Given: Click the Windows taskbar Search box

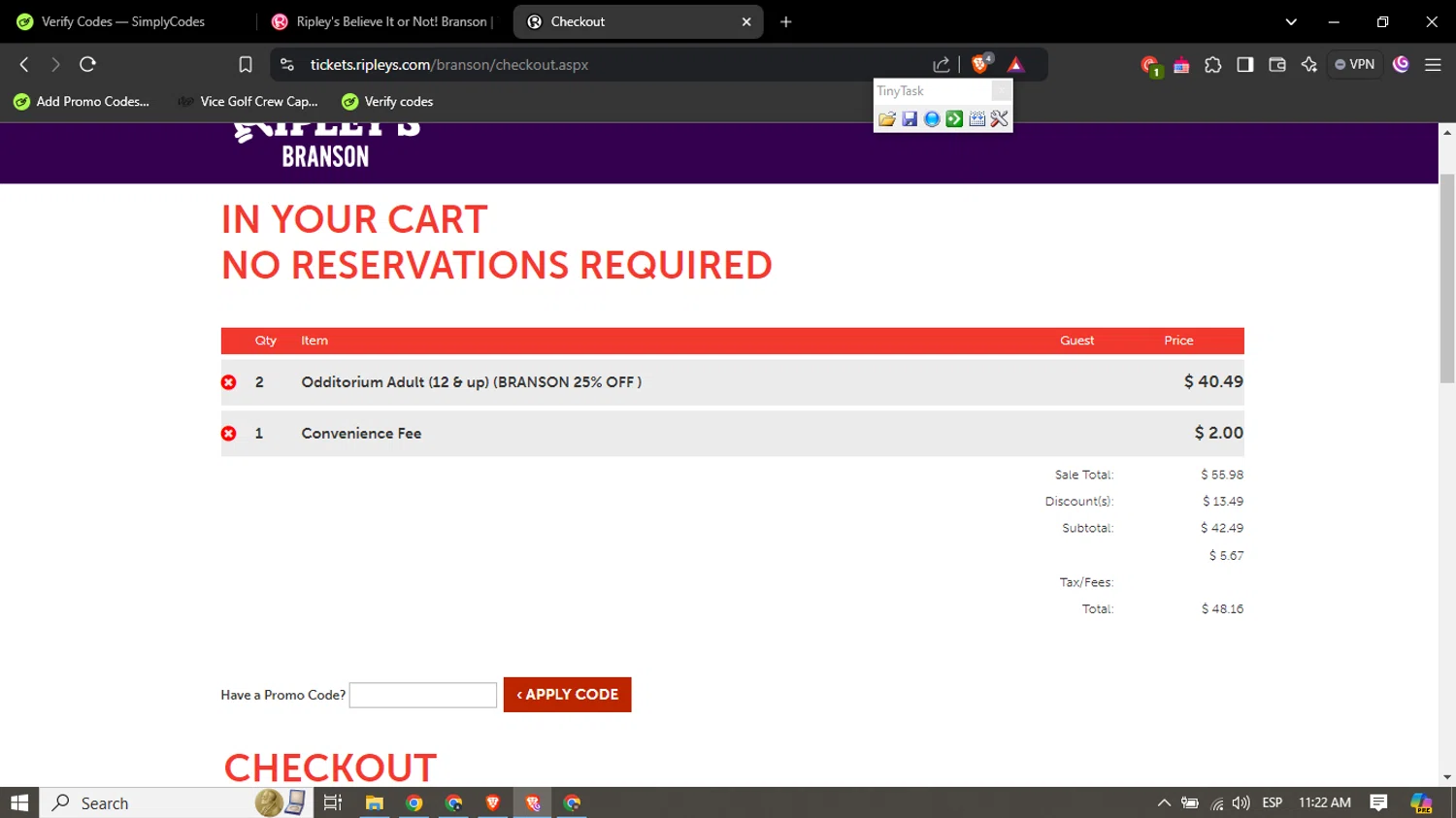Looking at the screenshot, I should (175, 802).
